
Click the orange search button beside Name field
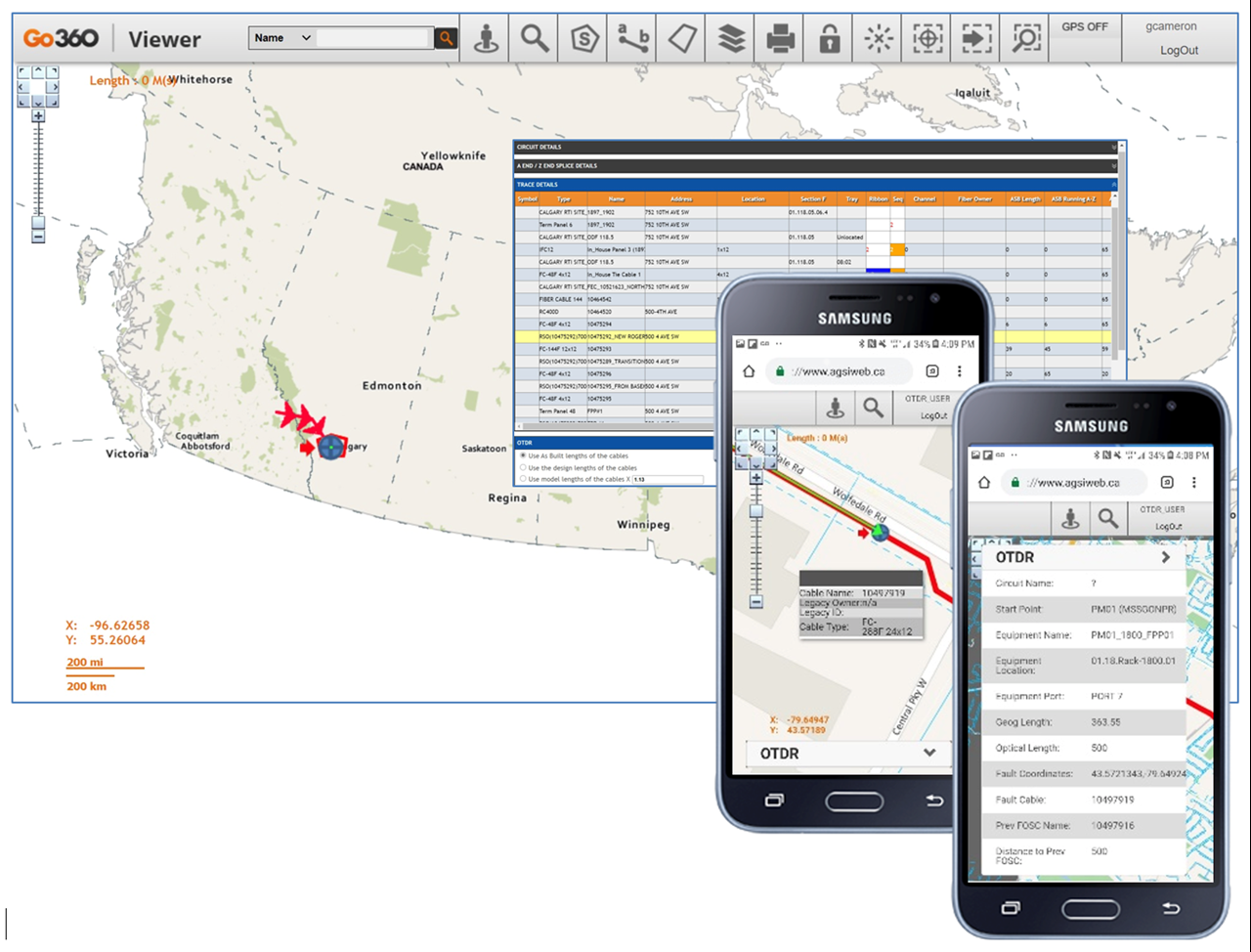click(446, 38)
